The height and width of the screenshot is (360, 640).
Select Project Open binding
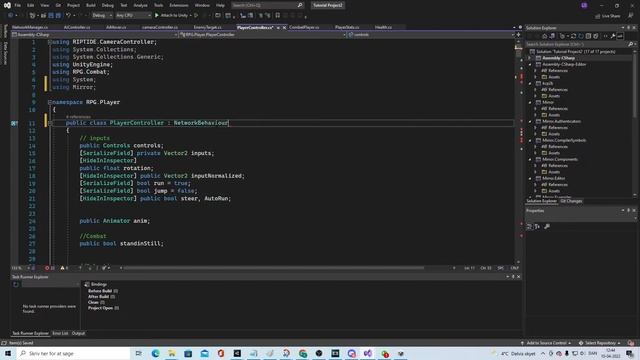[103, 308]
